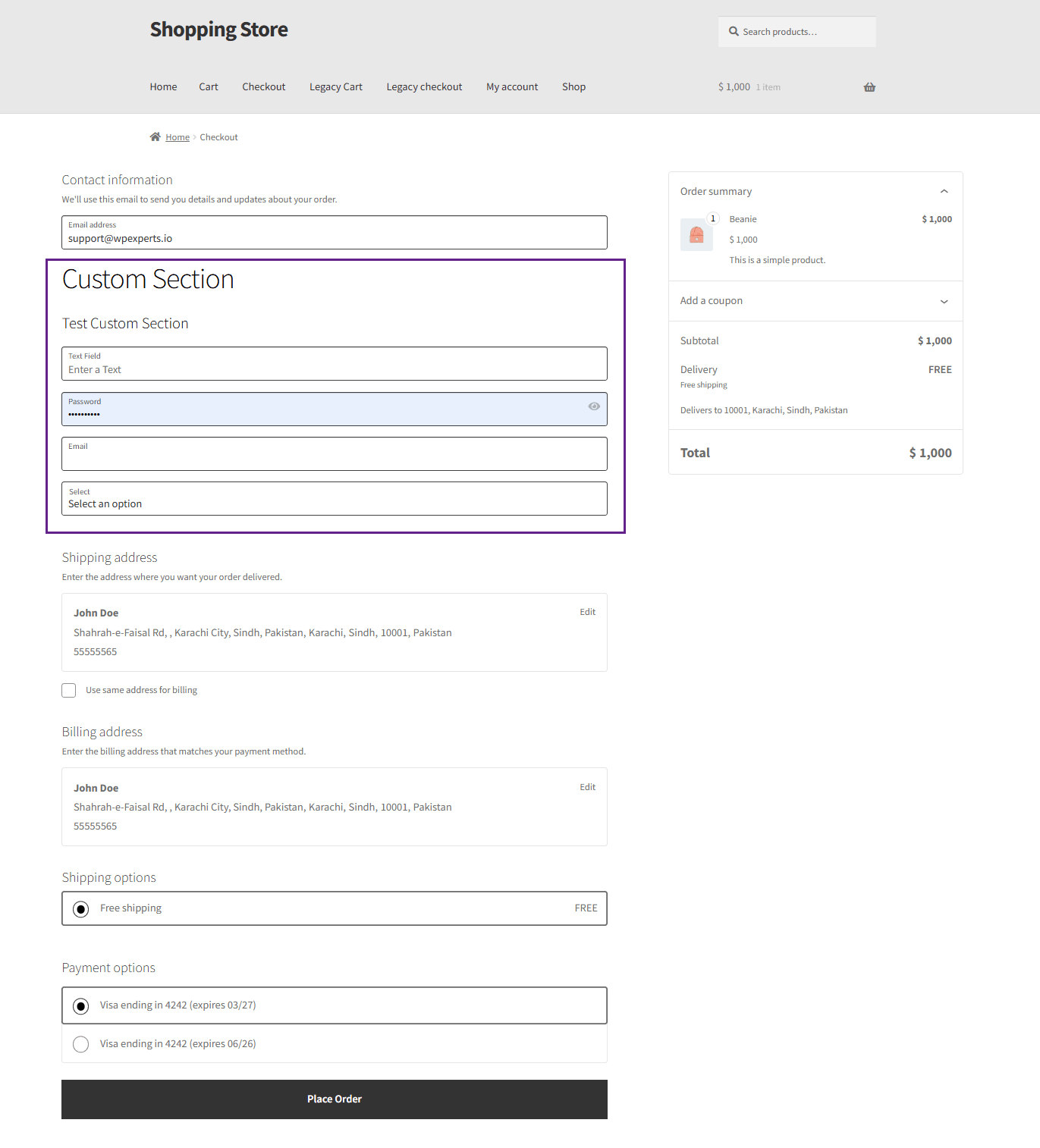Click the home icon in the breadcrumb
Viewport: 1040px width, 1148px height.
(x=156, y=136)
